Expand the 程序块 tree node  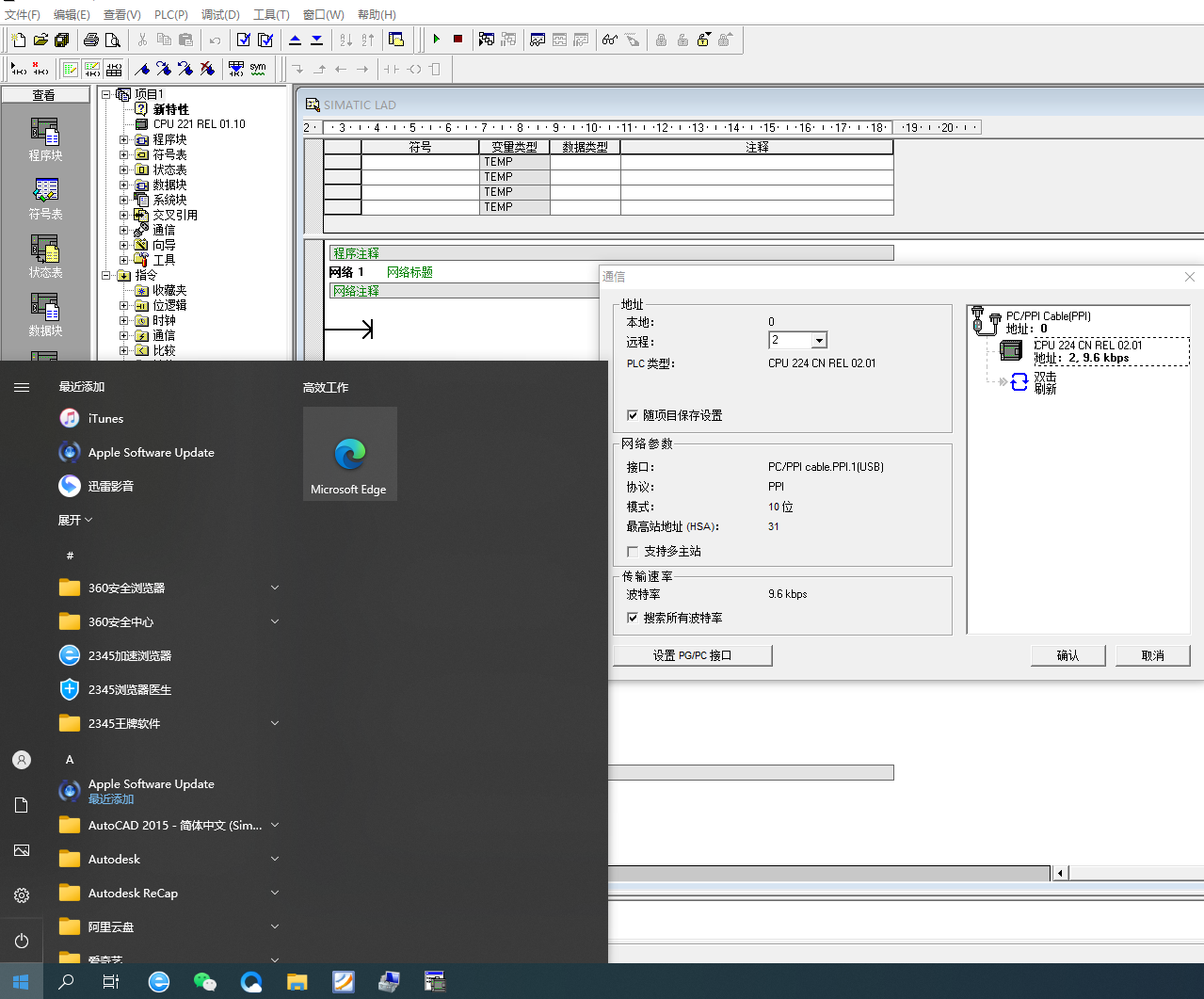(123, 139)
